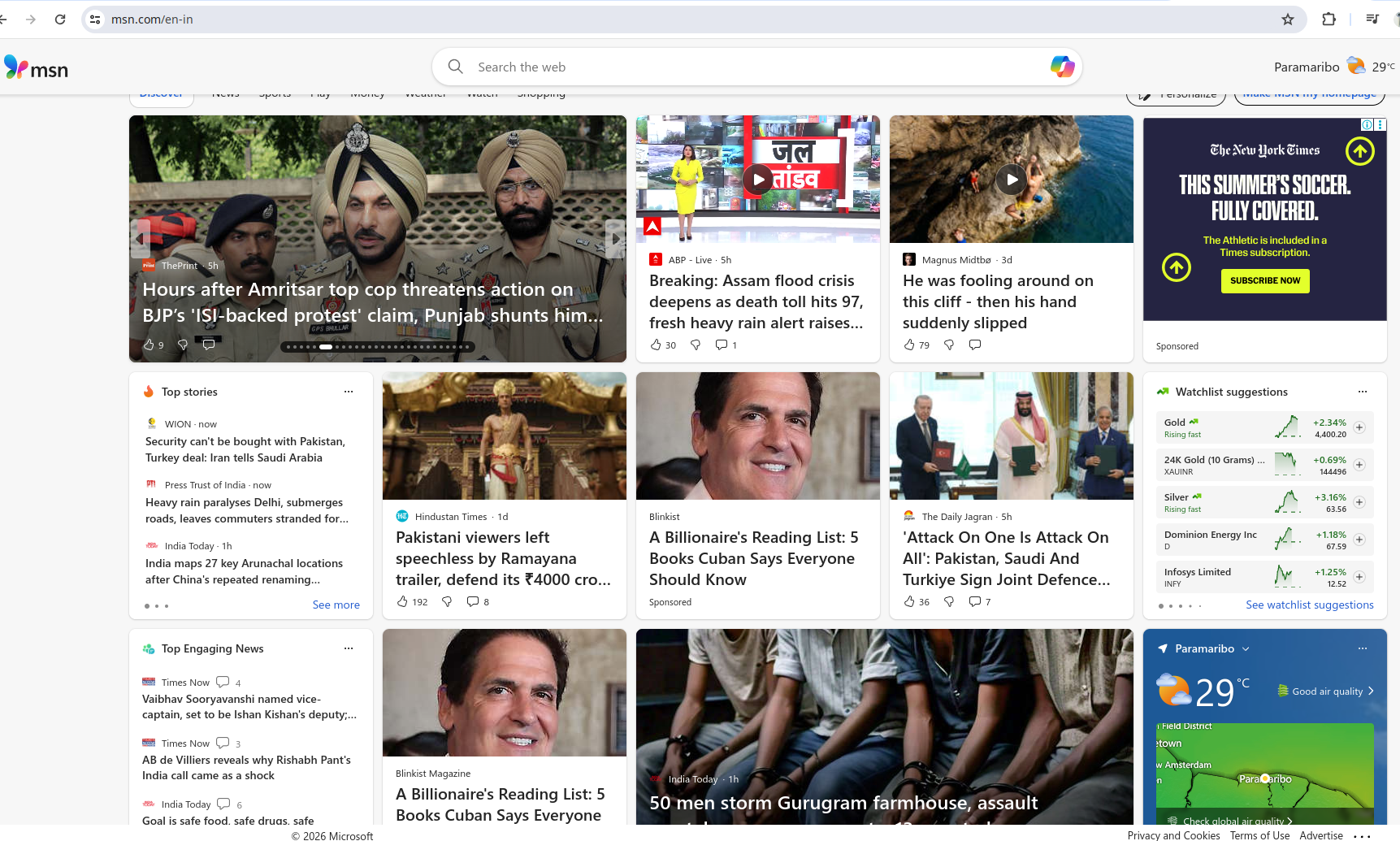Open Heavy rain paralyses Delhi headline
The image size is (1400, 841).
point(247,510)
